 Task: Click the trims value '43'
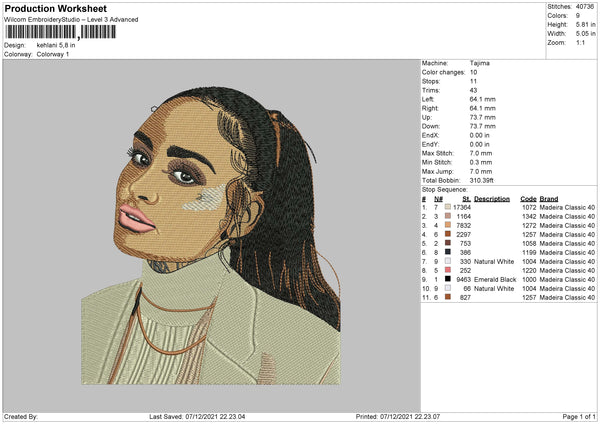coord(473,90)
